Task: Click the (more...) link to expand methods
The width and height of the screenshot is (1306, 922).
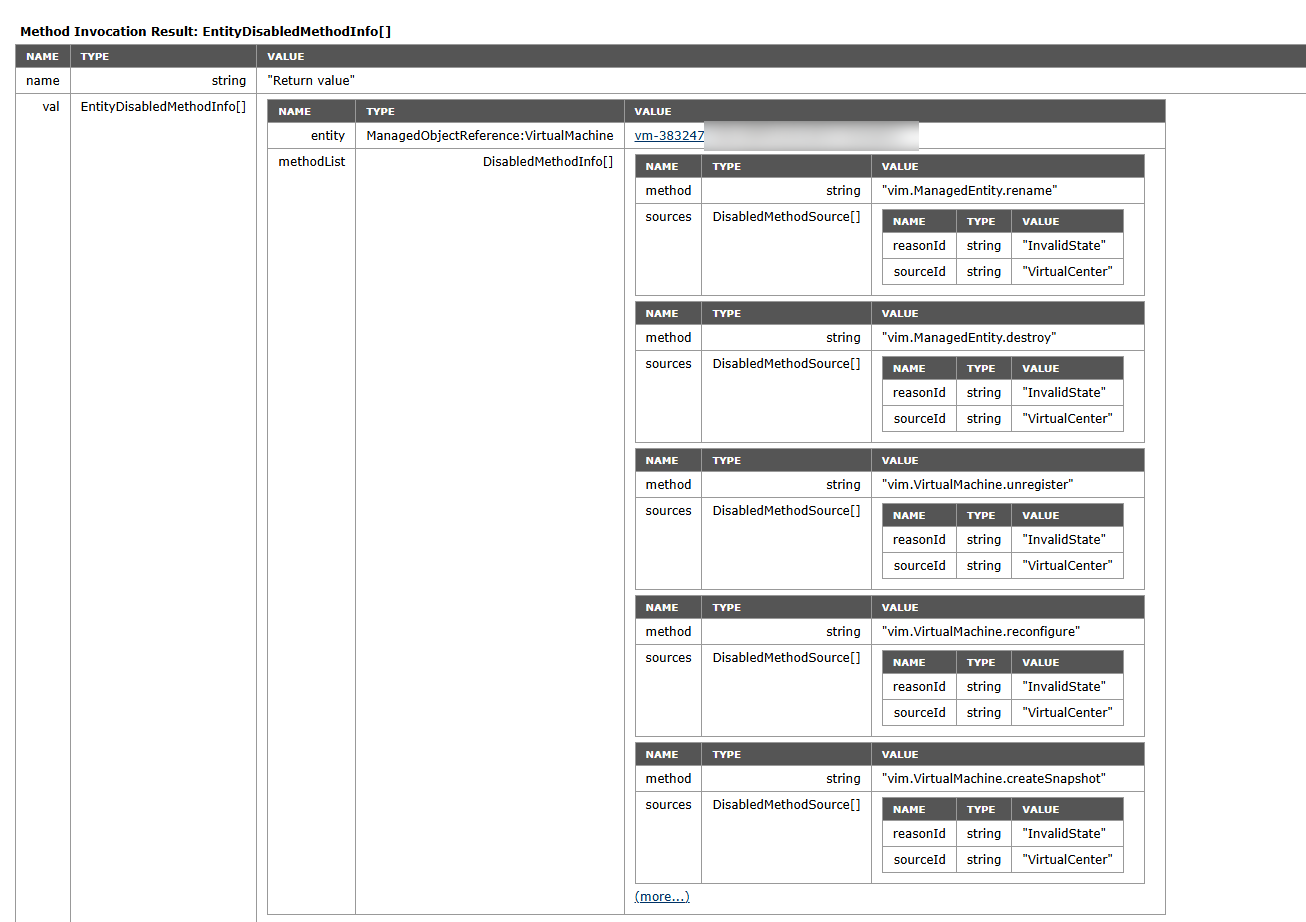Action: point(662,897)
